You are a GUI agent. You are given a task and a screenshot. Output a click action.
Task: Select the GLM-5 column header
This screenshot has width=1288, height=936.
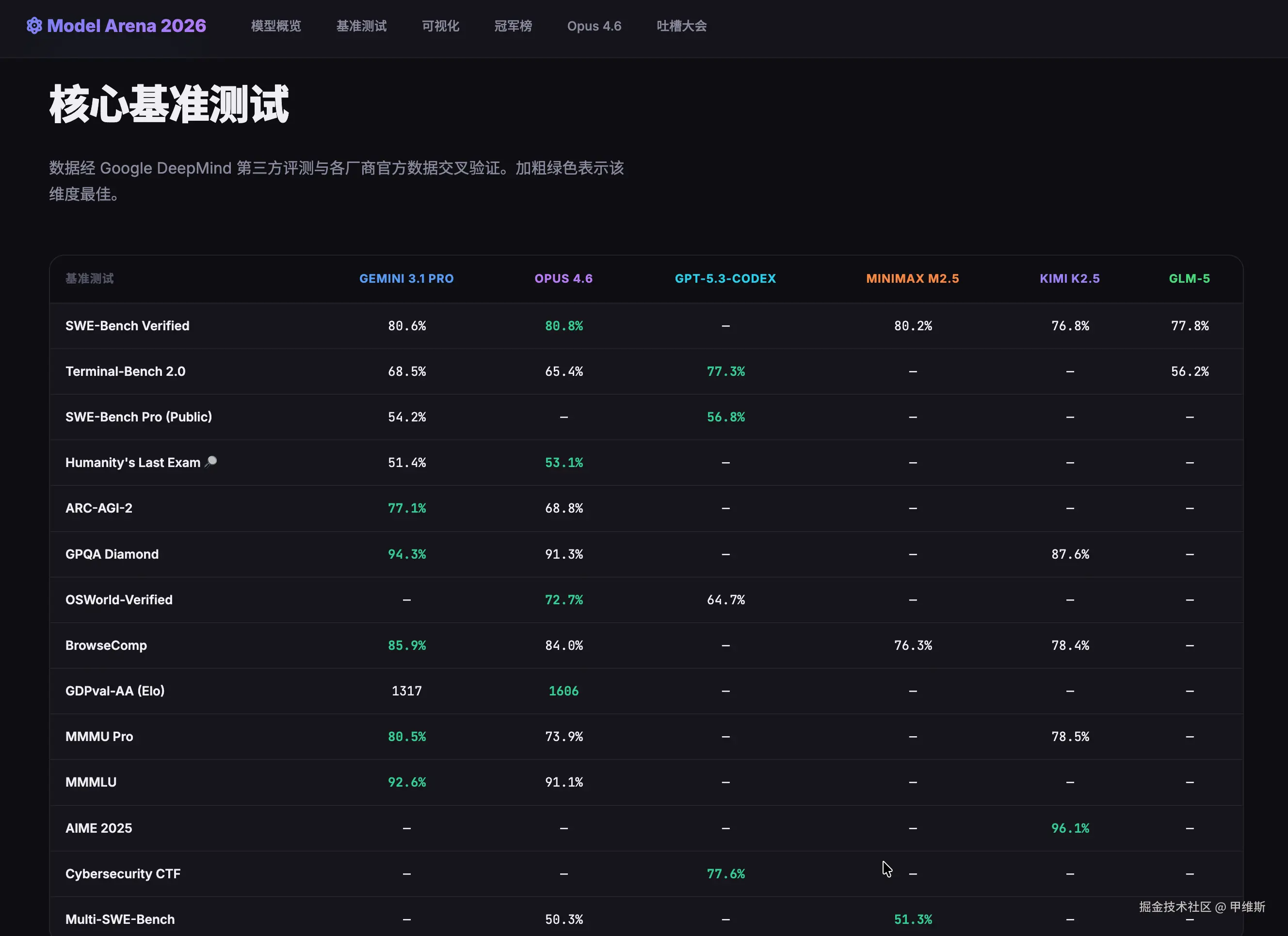point(1189,279)
